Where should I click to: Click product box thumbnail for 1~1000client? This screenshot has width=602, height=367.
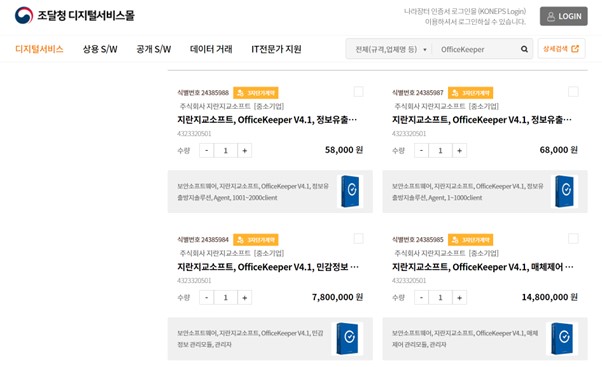(x=564, y=191)
